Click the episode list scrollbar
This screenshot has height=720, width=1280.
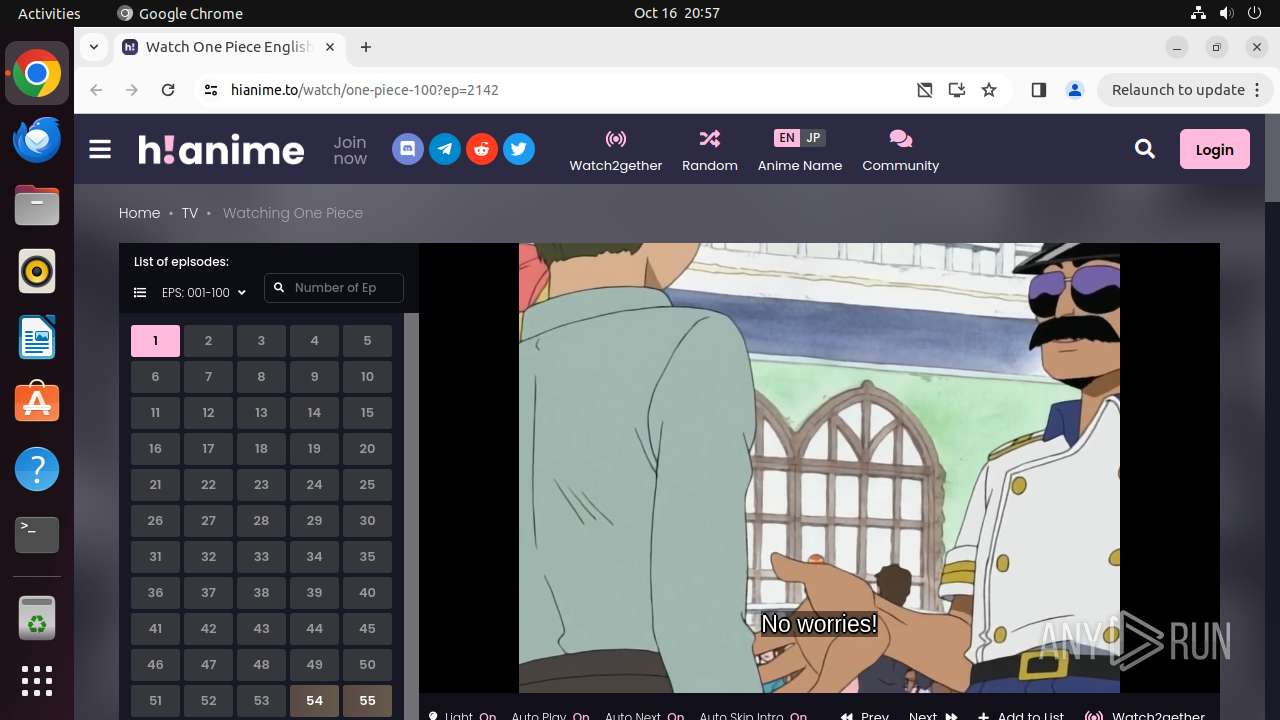point(411,516)
